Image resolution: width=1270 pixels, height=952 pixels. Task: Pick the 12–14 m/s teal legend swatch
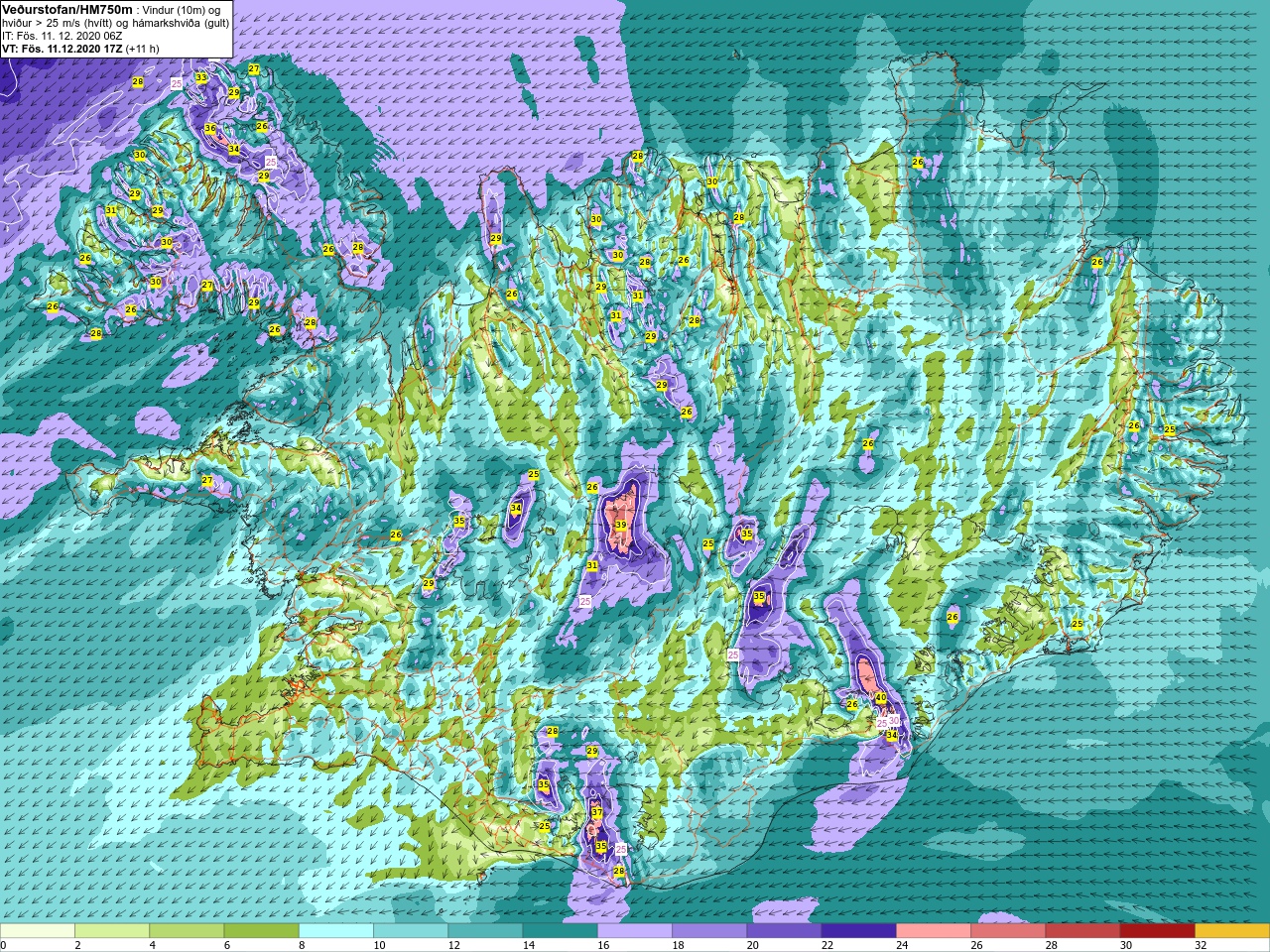click(485, 931)
